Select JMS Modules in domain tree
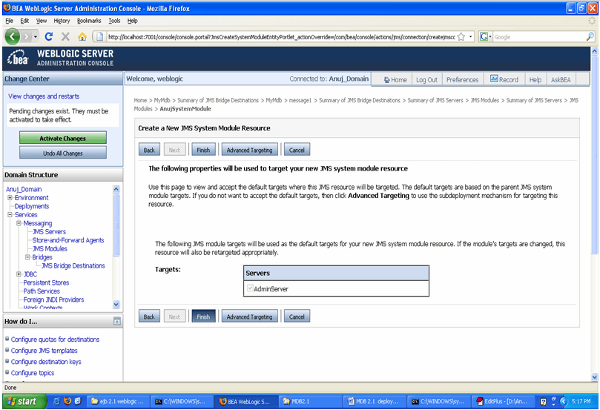 pos(50,248)
